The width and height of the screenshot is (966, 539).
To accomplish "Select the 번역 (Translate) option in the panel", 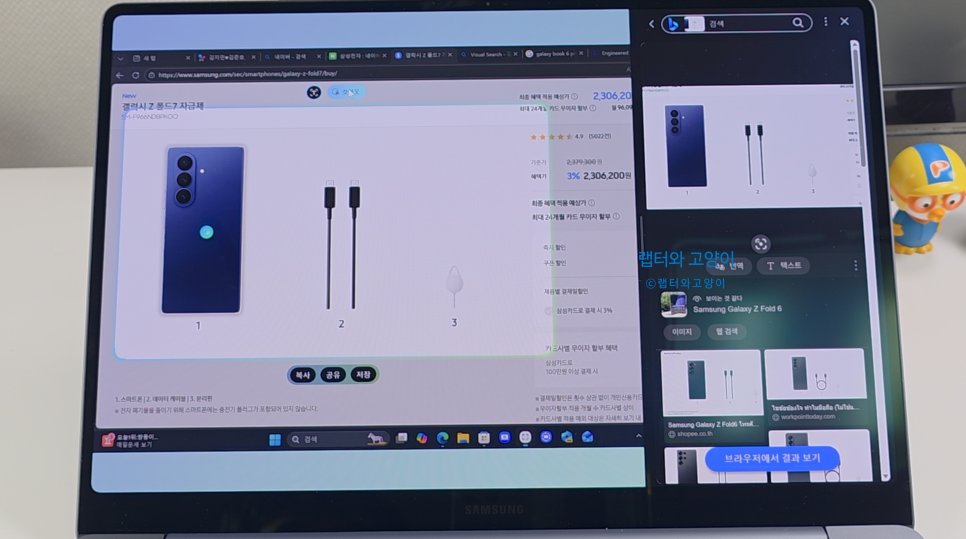I will click(x=729, y=266).
